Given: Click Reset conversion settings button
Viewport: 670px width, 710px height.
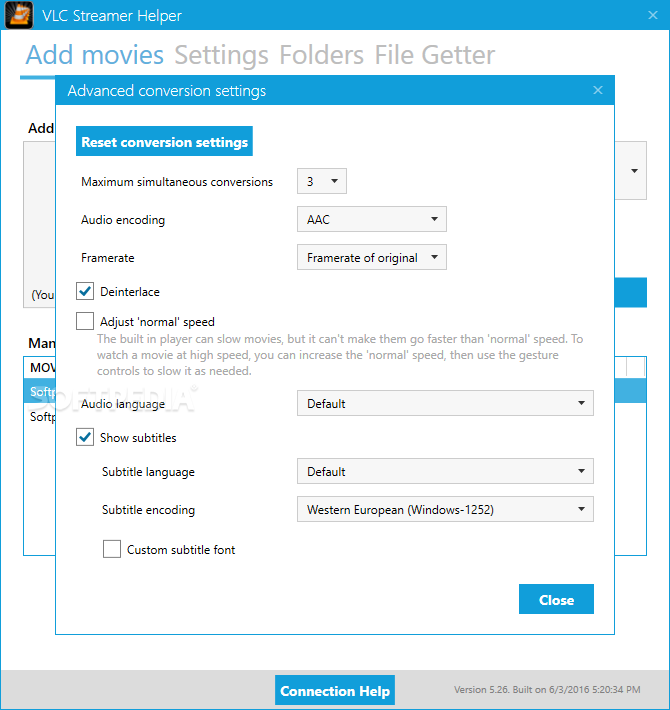Looking at the screenshot, I should pos(164,141).
